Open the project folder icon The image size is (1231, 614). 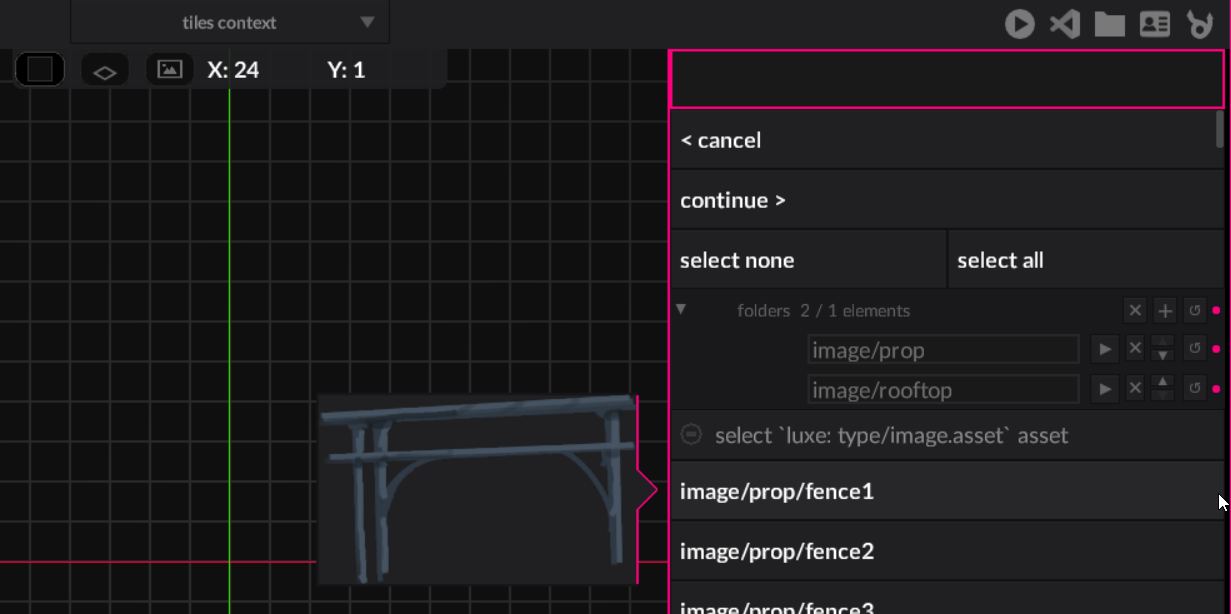pyautogui.click(x=1109, y=24)
